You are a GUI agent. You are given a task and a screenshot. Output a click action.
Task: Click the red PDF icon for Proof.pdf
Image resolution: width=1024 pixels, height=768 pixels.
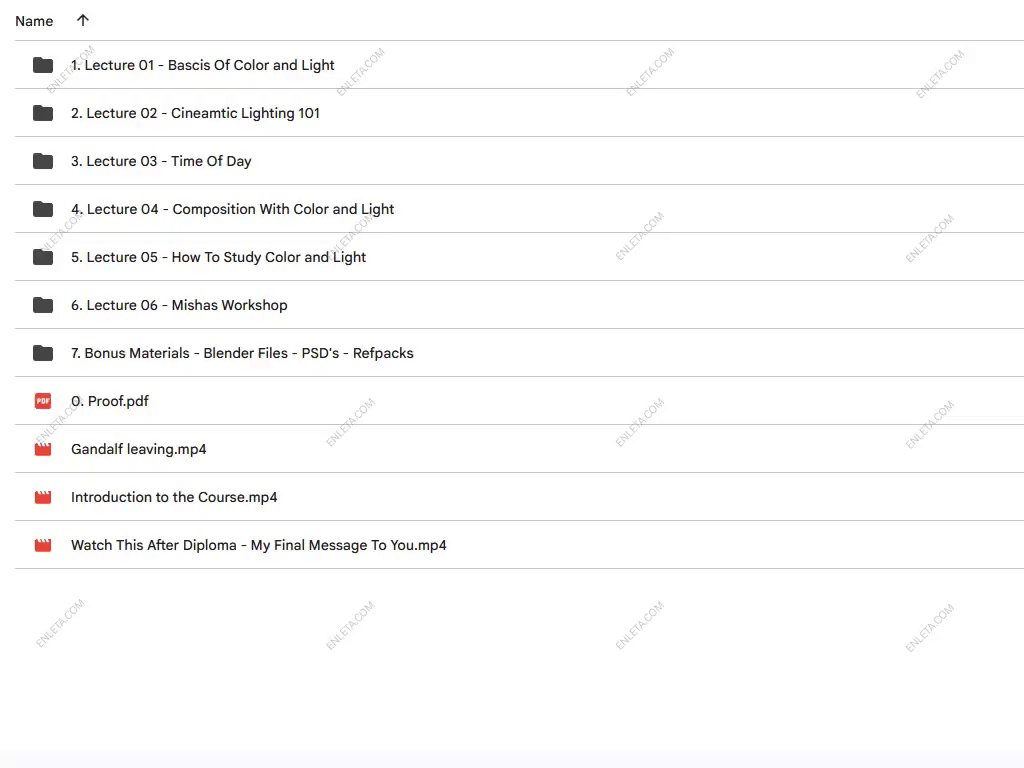43,401
